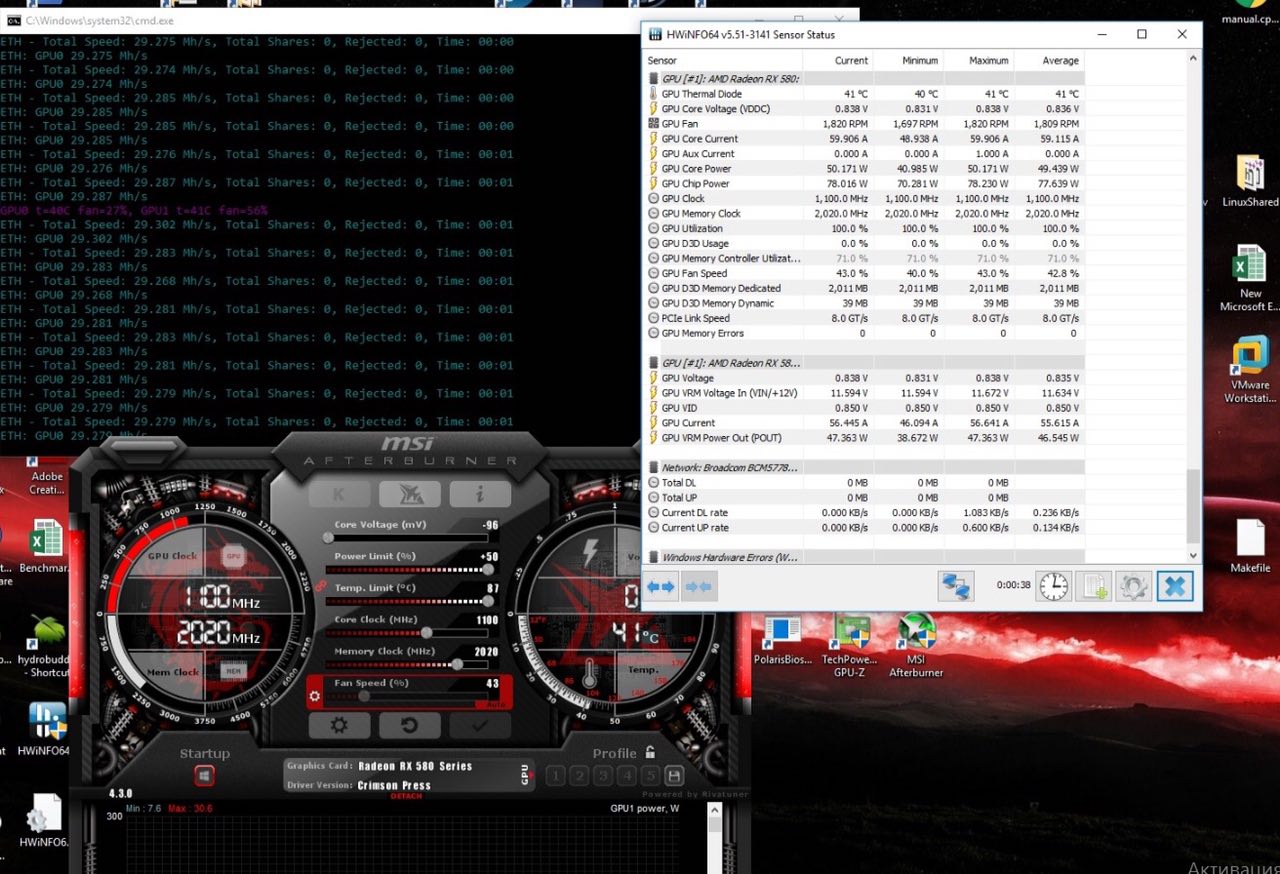Screen dimensions: 1280x874
Task: Open the LinuxShared archive desktop icon
Action: (x=1250, y=181)
